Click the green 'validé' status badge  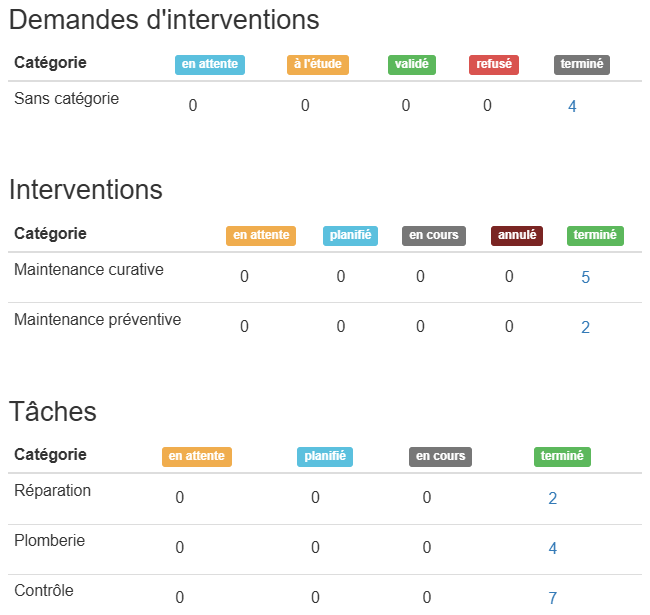(x=412, y=64)
